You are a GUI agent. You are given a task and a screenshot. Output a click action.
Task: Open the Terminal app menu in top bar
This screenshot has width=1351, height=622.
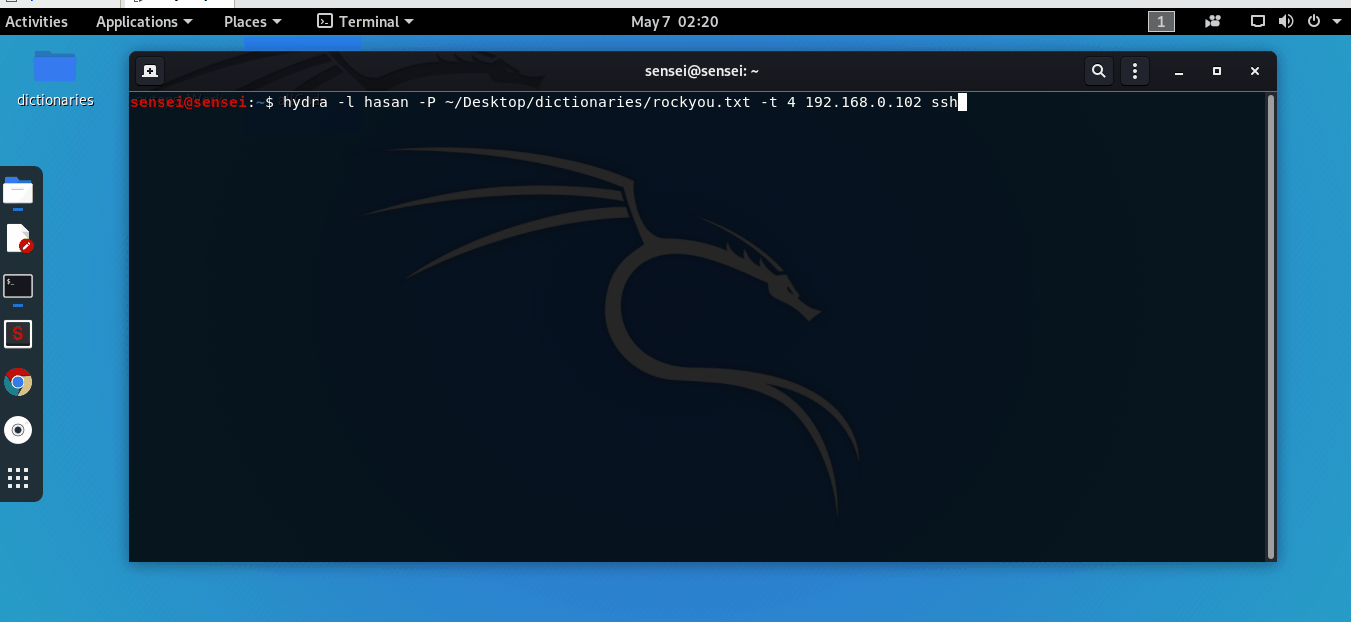(365, 21)
